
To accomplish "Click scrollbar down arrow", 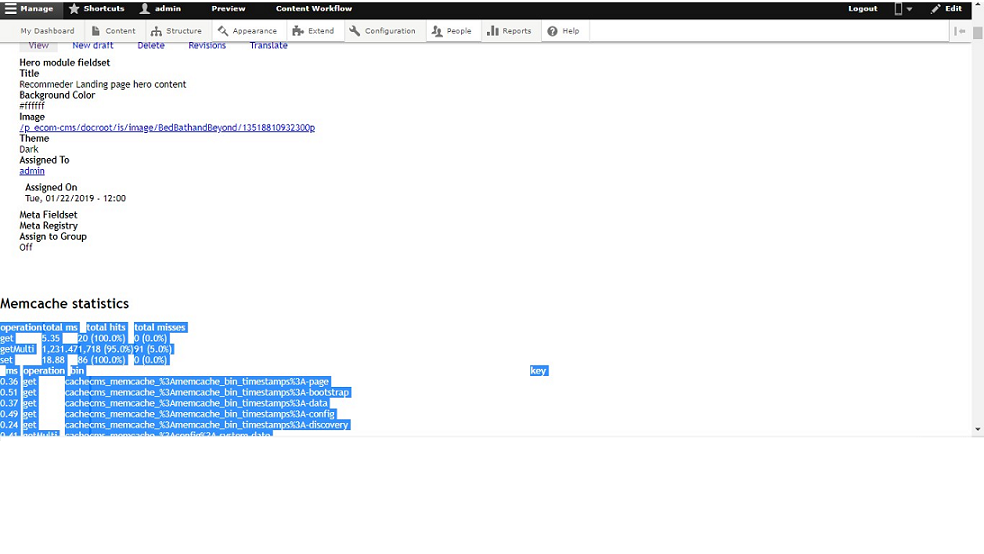I will [x=978, y=430].
